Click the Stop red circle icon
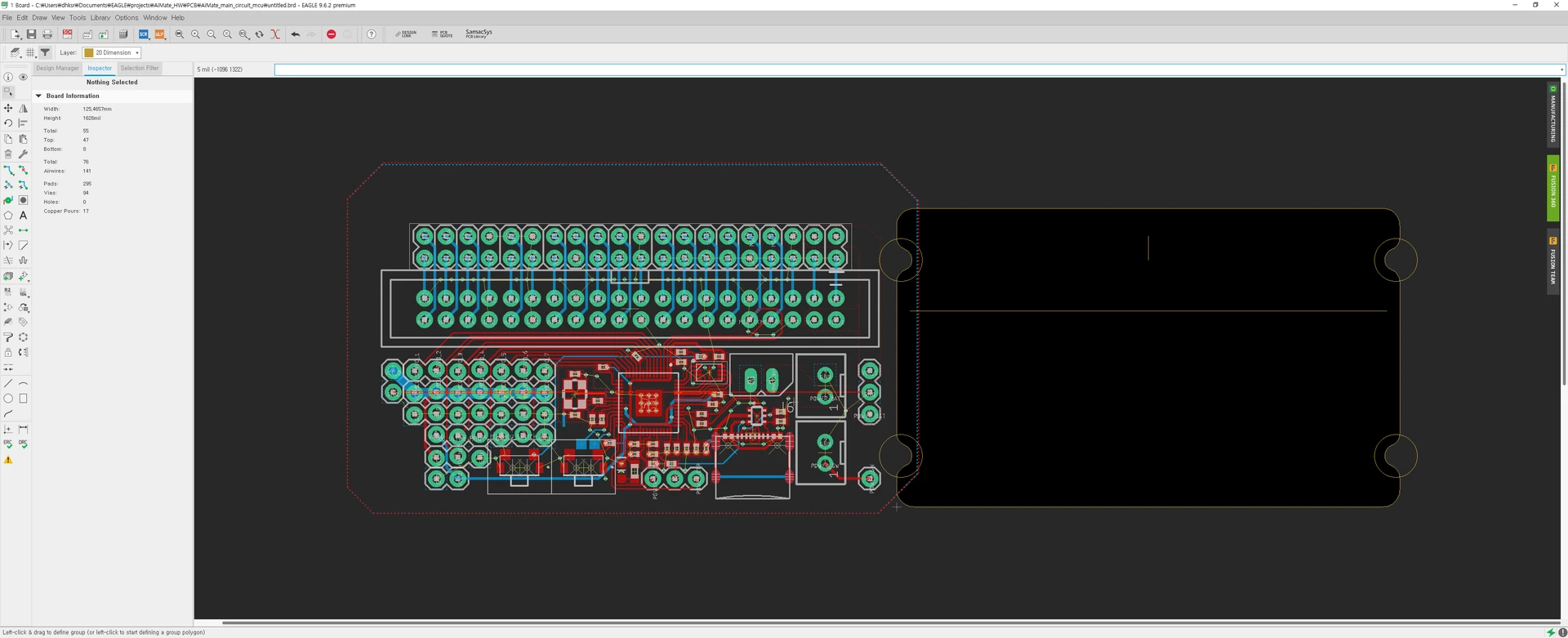This screenshot has width=1568, height=638. (331, 34)
